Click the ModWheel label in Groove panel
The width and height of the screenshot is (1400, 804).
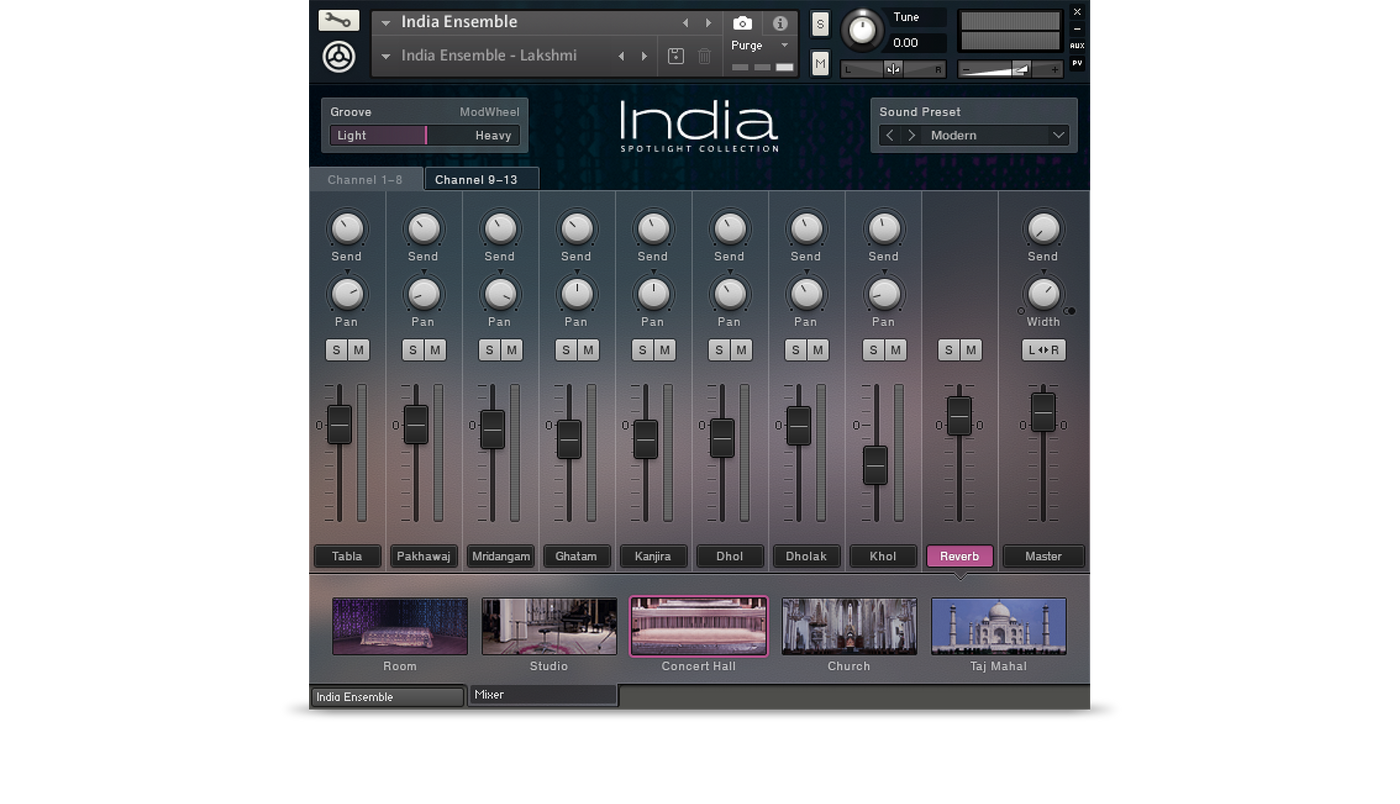[489, 112]
